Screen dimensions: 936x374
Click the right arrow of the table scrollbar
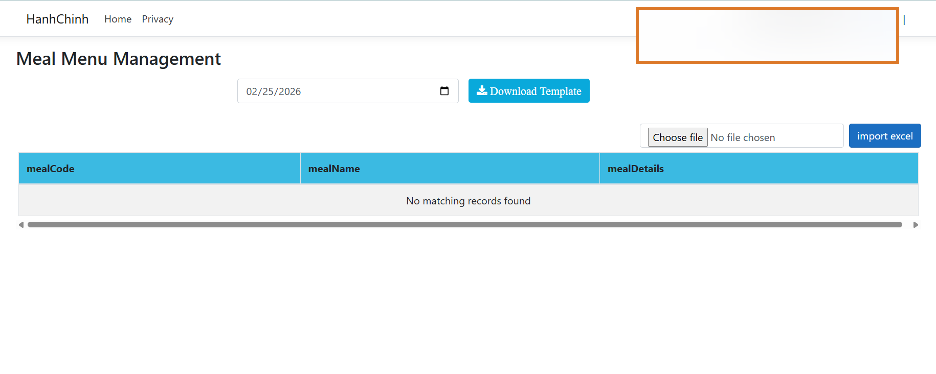[x=916, y=225]
